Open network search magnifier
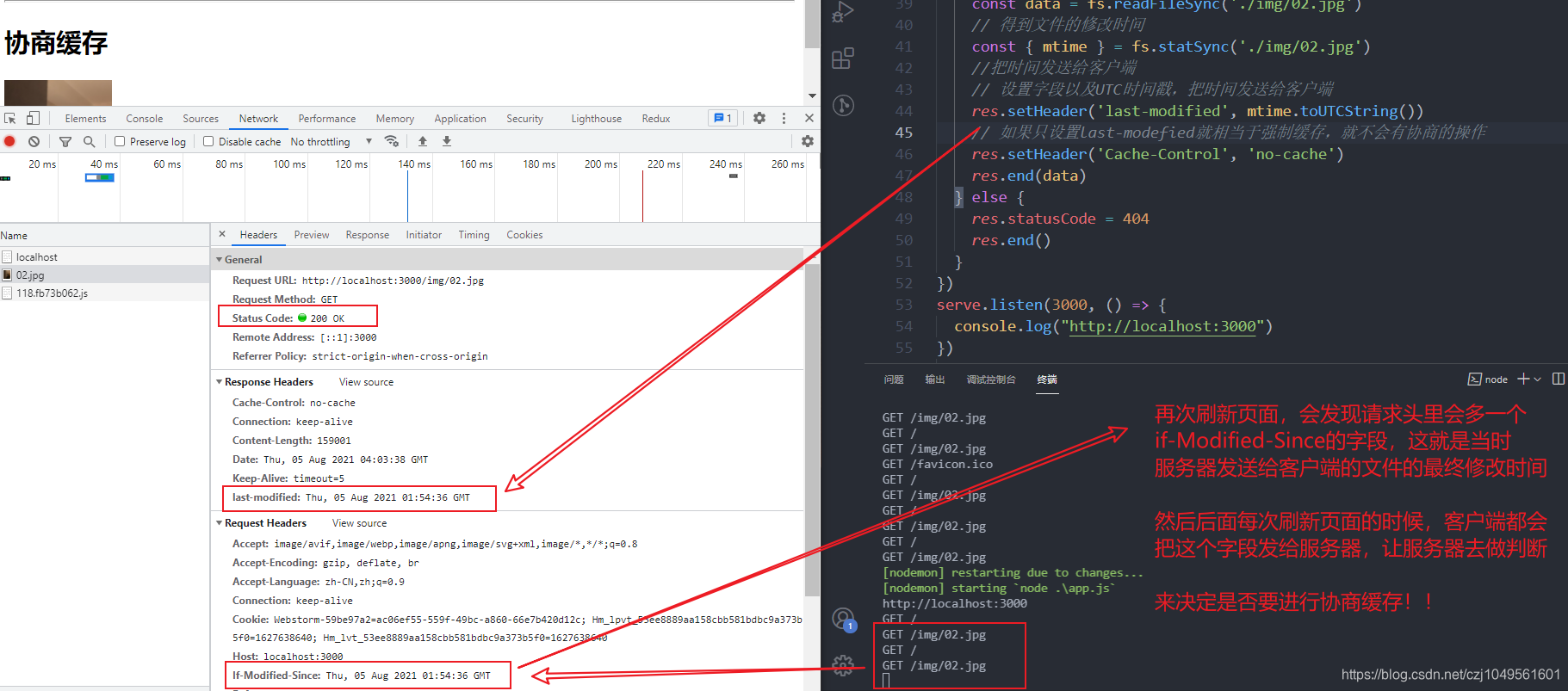Screen dimensions: 1568x691 (x=89, y=141)
